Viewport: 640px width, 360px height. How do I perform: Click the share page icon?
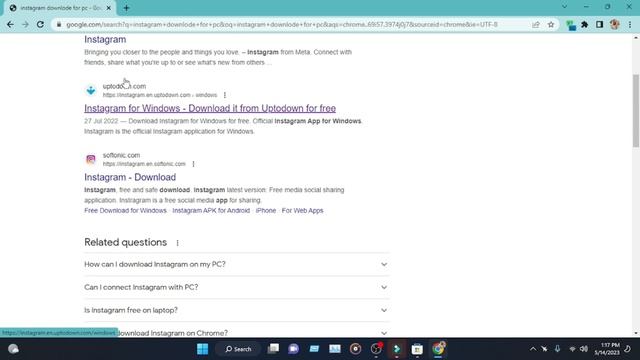536,24
